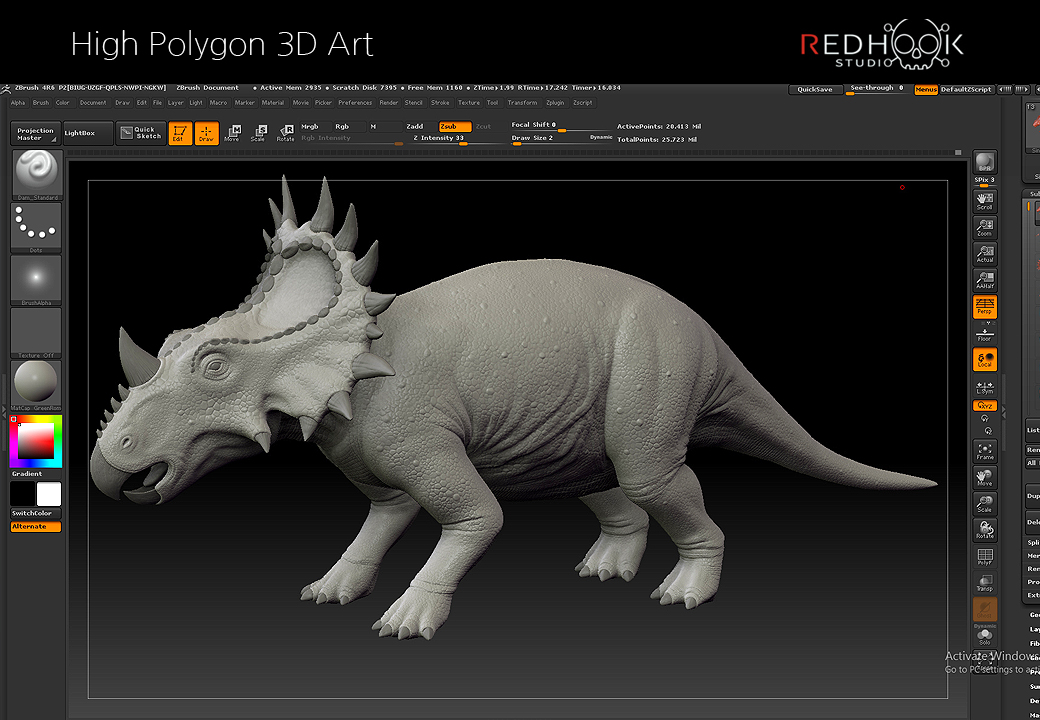1040x720 pixels.
Task: Open the Stroke menu
Action: point(440,103)
